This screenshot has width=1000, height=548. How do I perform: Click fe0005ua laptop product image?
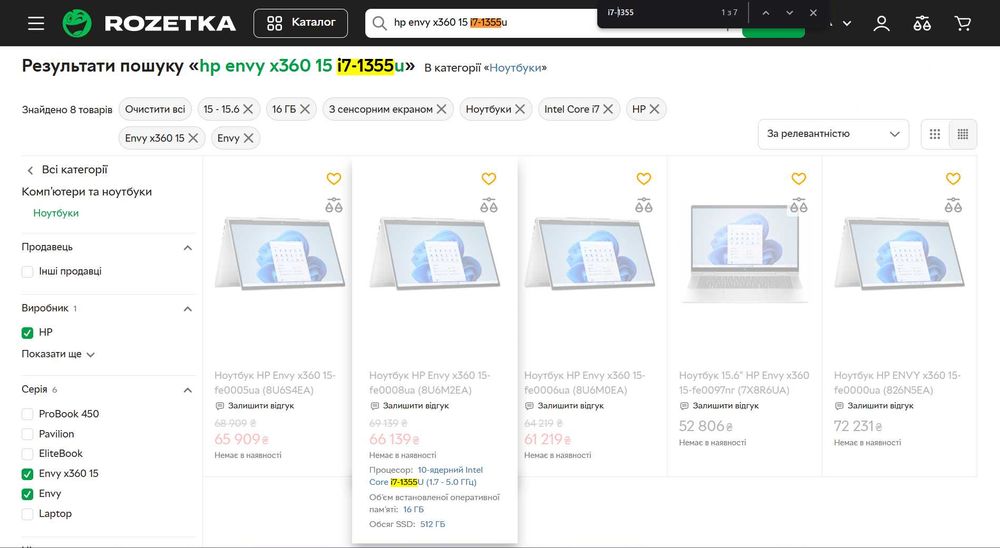[279, 253]
